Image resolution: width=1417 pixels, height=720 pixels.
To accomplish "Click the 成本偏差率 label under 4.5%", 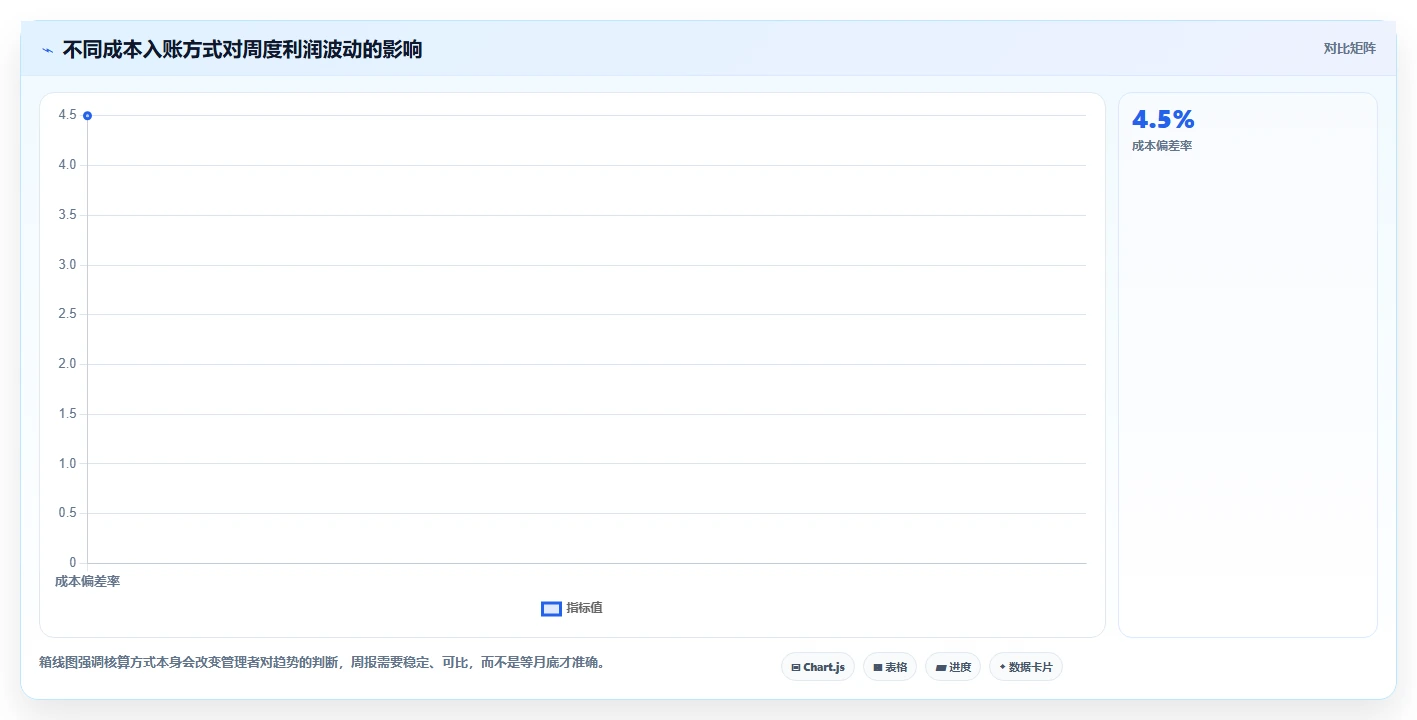I will tap(1162, 146).
